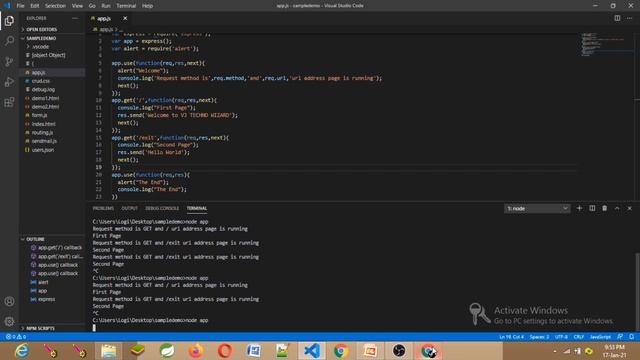Screen dimensions: 640x360
Task: Kill terminal with trash icon
Action: [604, 208]
